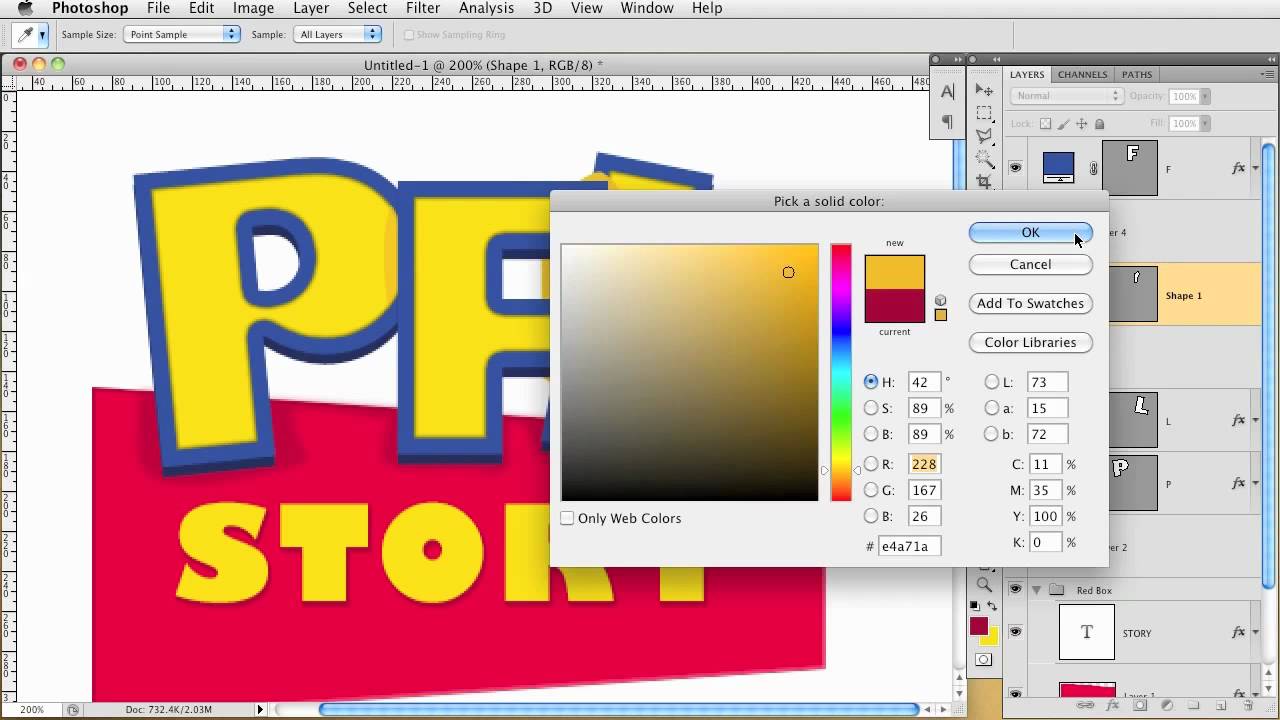
Task: Click the fx icon on the STORY layer
Action: click(x=1240, y=633)
